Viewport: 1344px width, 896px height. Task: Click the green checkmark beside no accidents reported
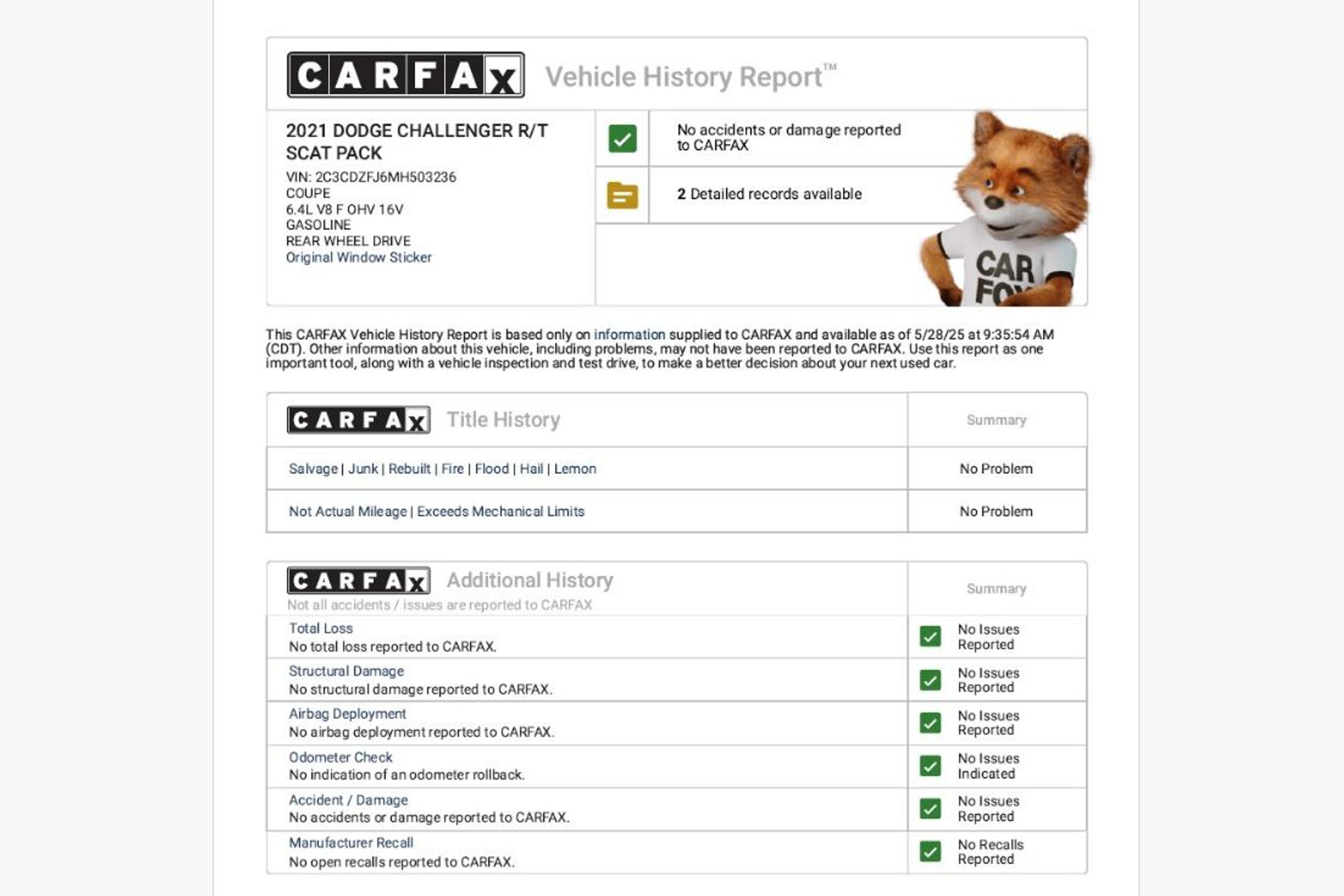pyautogui.click(x=622, y=138)
